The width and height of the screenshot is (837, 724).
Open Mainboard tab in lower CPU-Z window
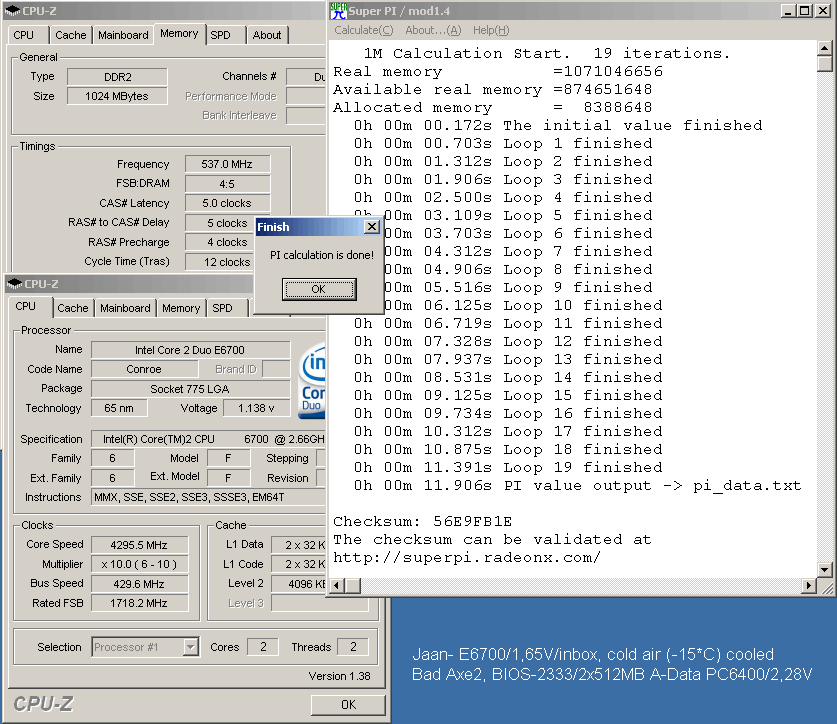(x=125, y=309)
